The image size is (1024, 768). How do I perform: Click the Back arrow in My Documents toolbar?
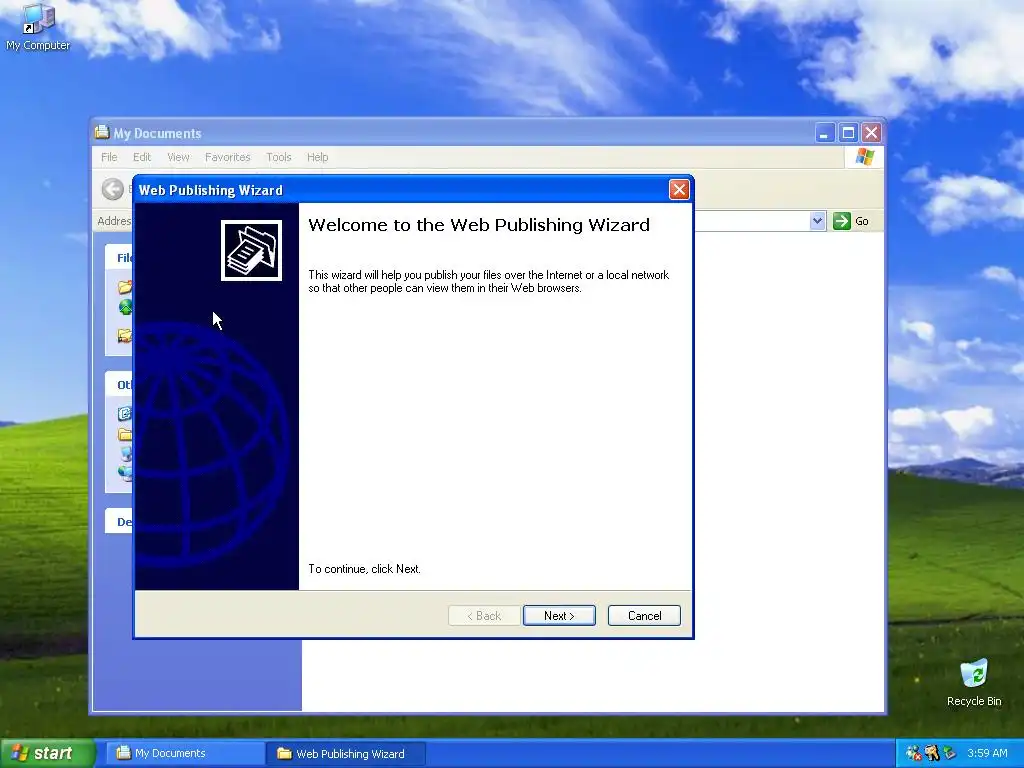(x=112, y=189)
